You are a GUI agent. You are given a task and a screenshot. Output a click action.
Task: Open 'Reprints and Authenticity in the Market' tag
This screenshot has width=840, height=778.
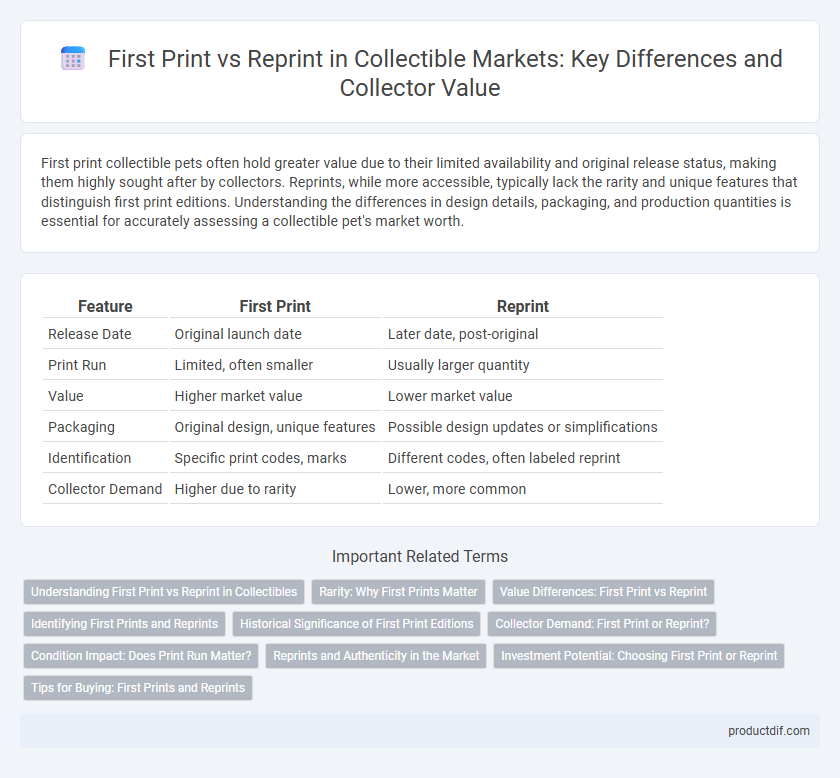coord(376,656)
